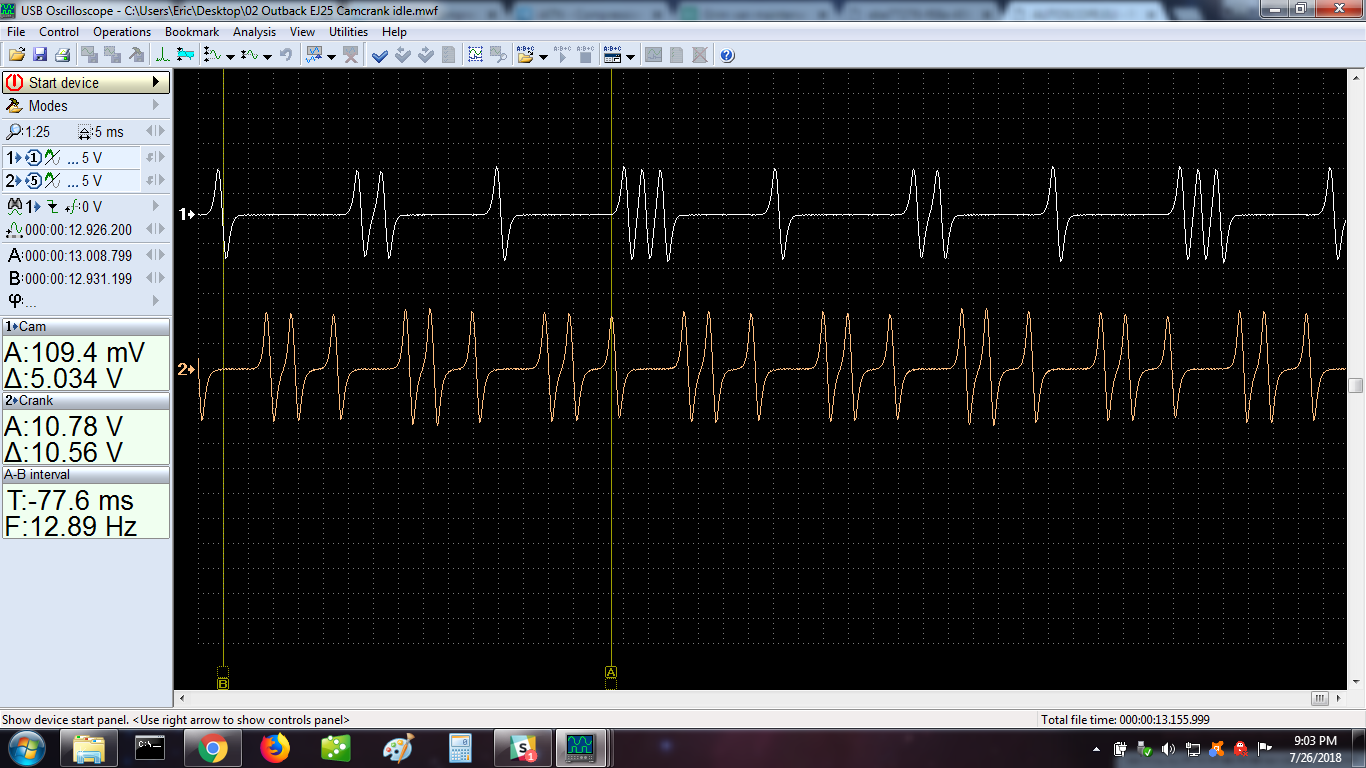Select the signal measurement toolbar icon
Screen dimensions: 1366x768
188,55
